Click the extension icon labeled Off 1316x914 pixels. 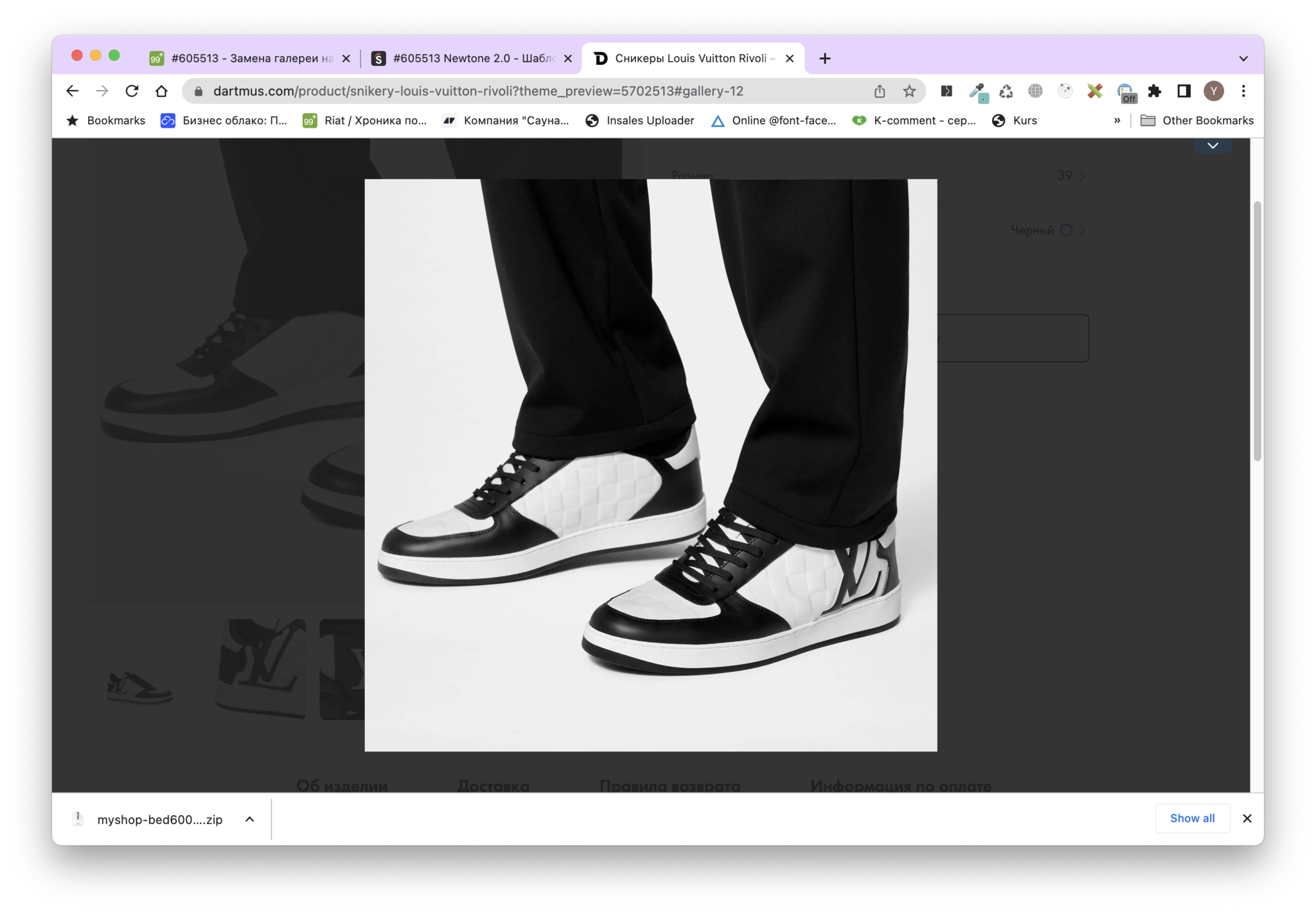[1126, 92]
